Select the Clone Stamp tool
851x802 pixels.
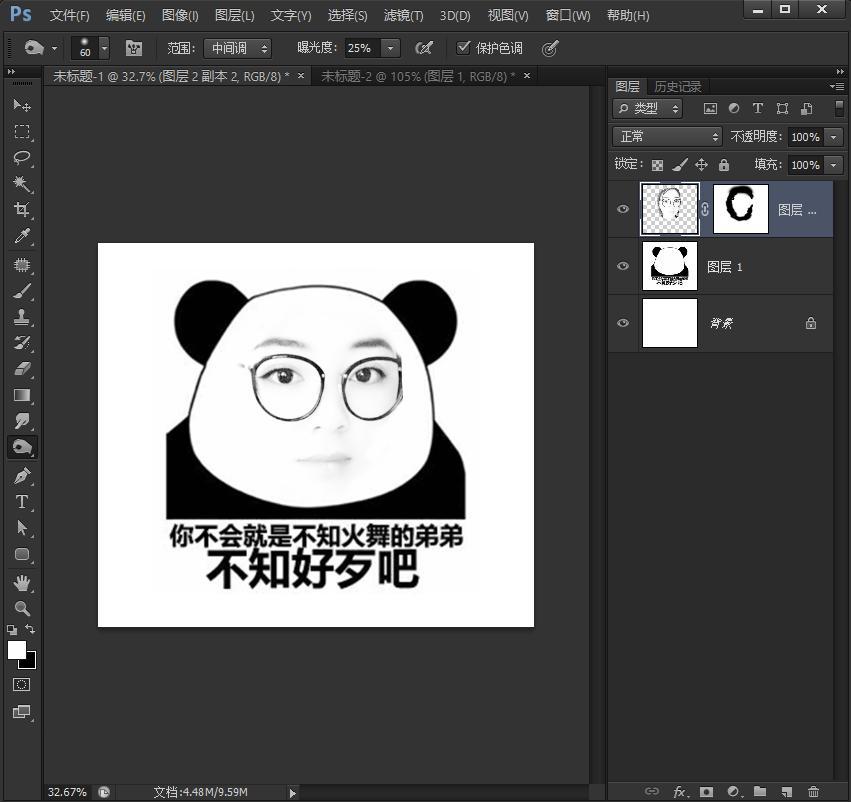point(22,317)
